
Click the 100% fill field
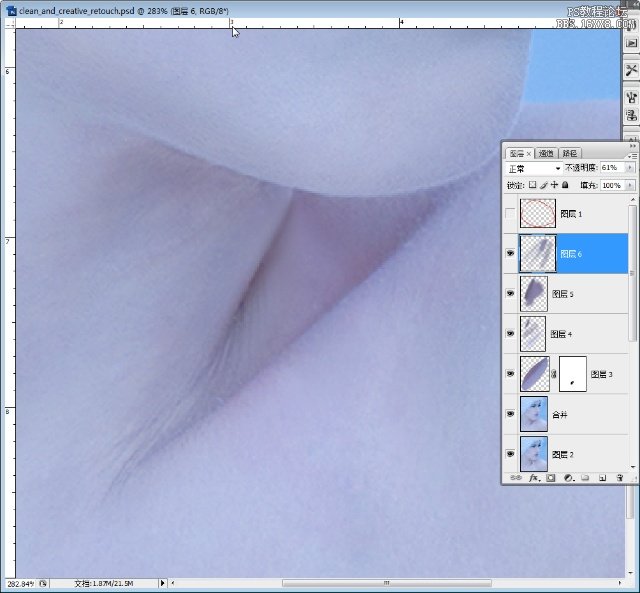pos(613,185)
